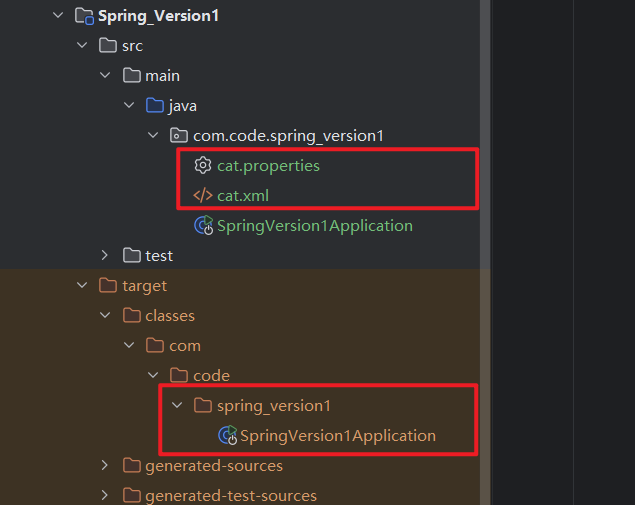This screenshot has width=635, height=505.
Task: Collapse the main folder chevron
Action: (105, 75)
